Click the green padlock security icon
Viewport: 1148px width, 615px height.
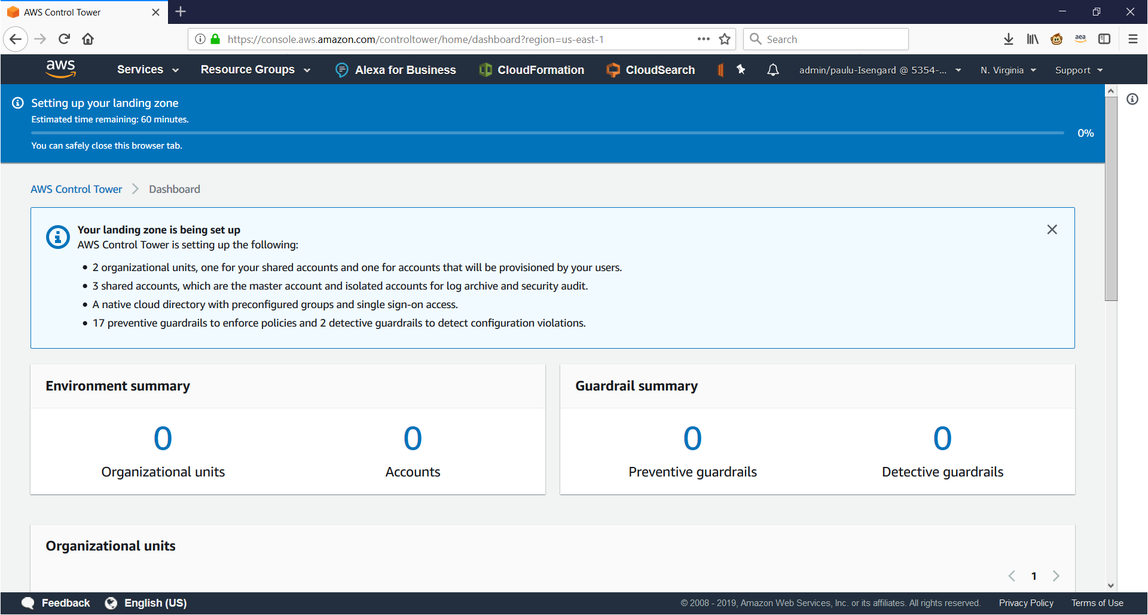[x=215, y=39]
